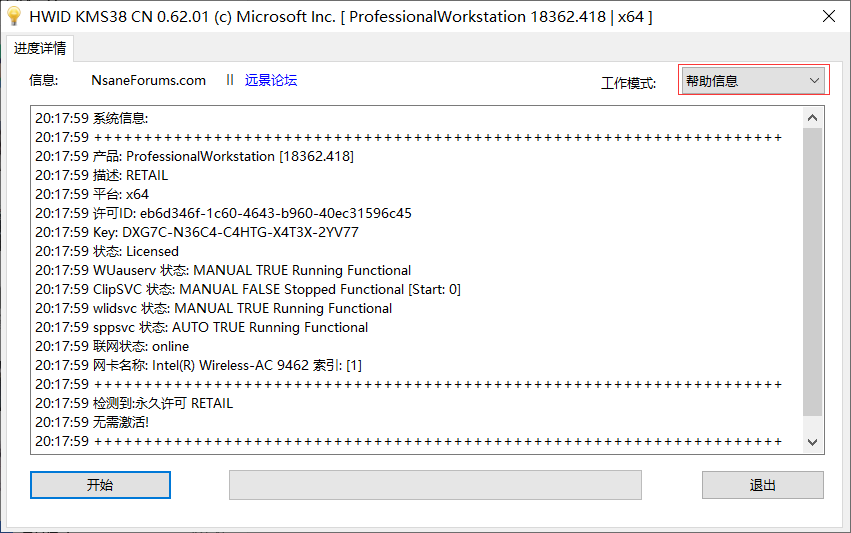Screen dimensions: 851x533
Task: Click the 开始 button
Action: click(100, 485)
